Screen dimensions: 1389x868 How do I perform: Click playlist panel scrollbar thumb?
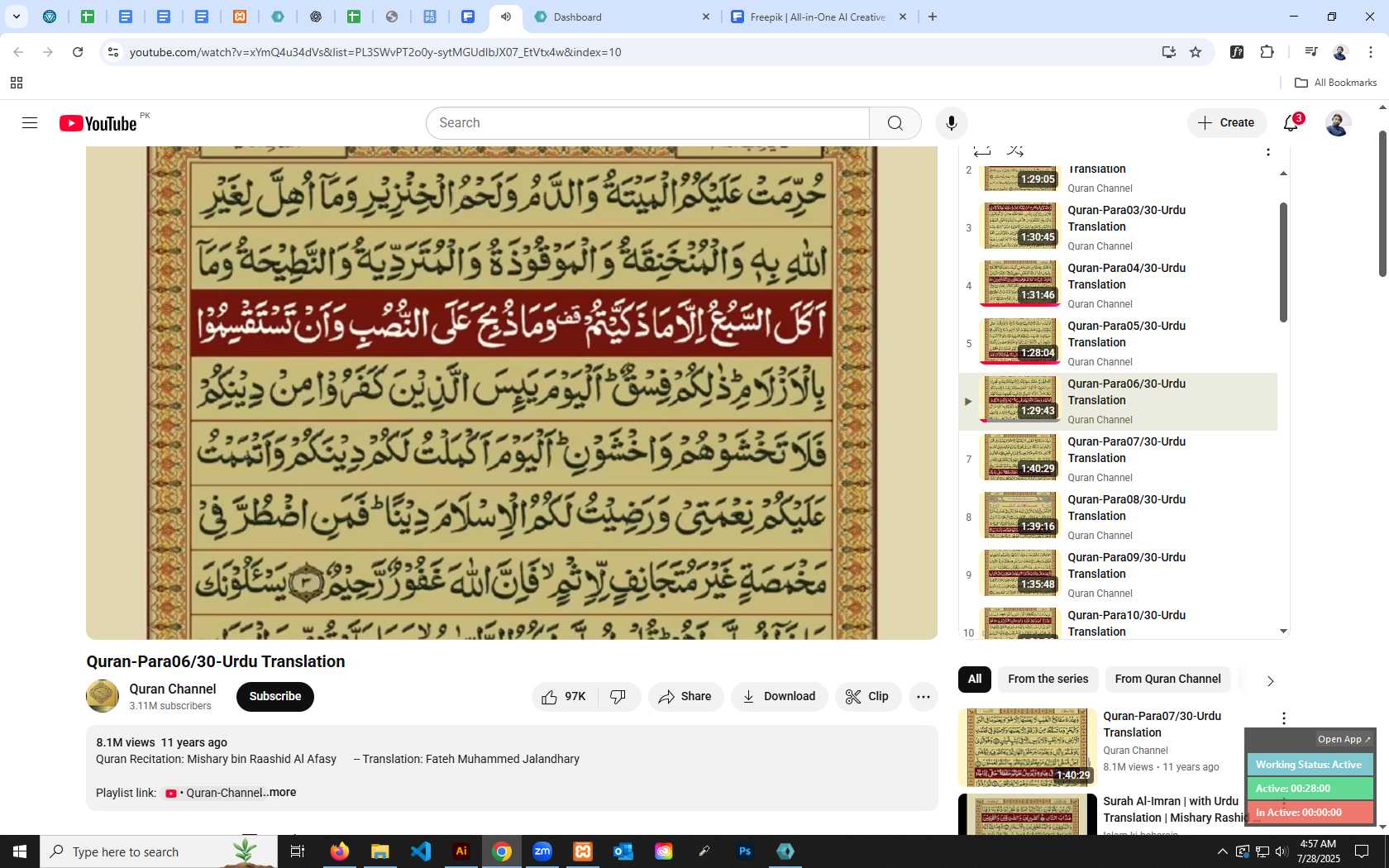point(1283,262)
